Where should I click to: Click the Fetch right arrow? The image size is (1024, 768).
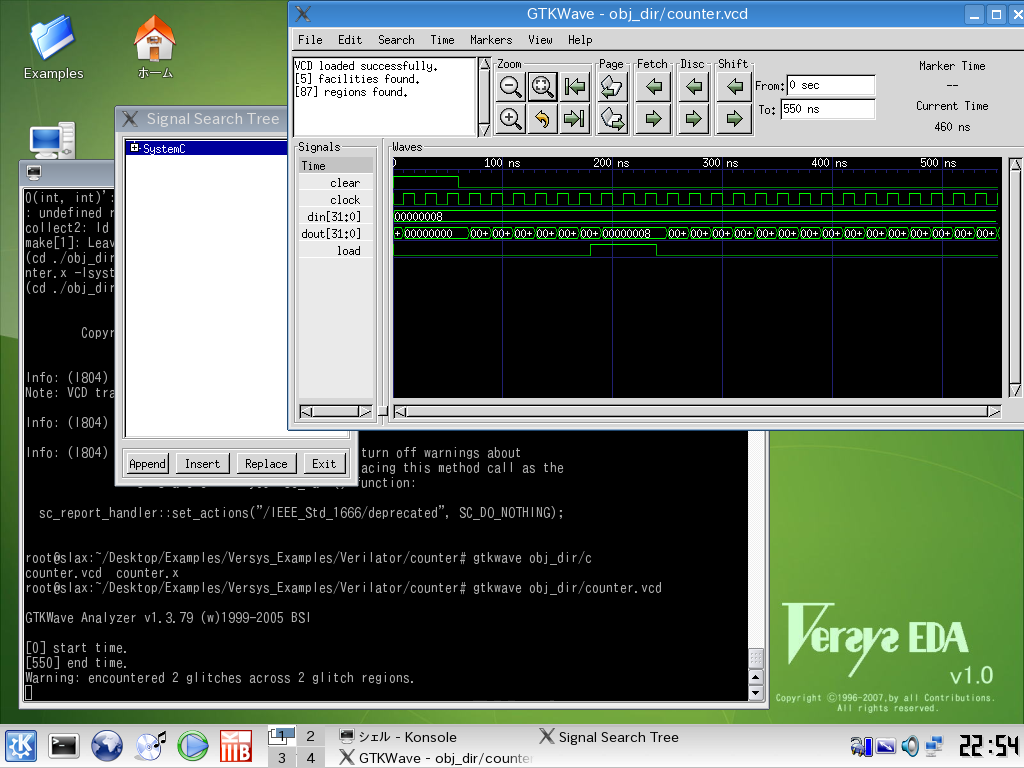tap(654, 119)
